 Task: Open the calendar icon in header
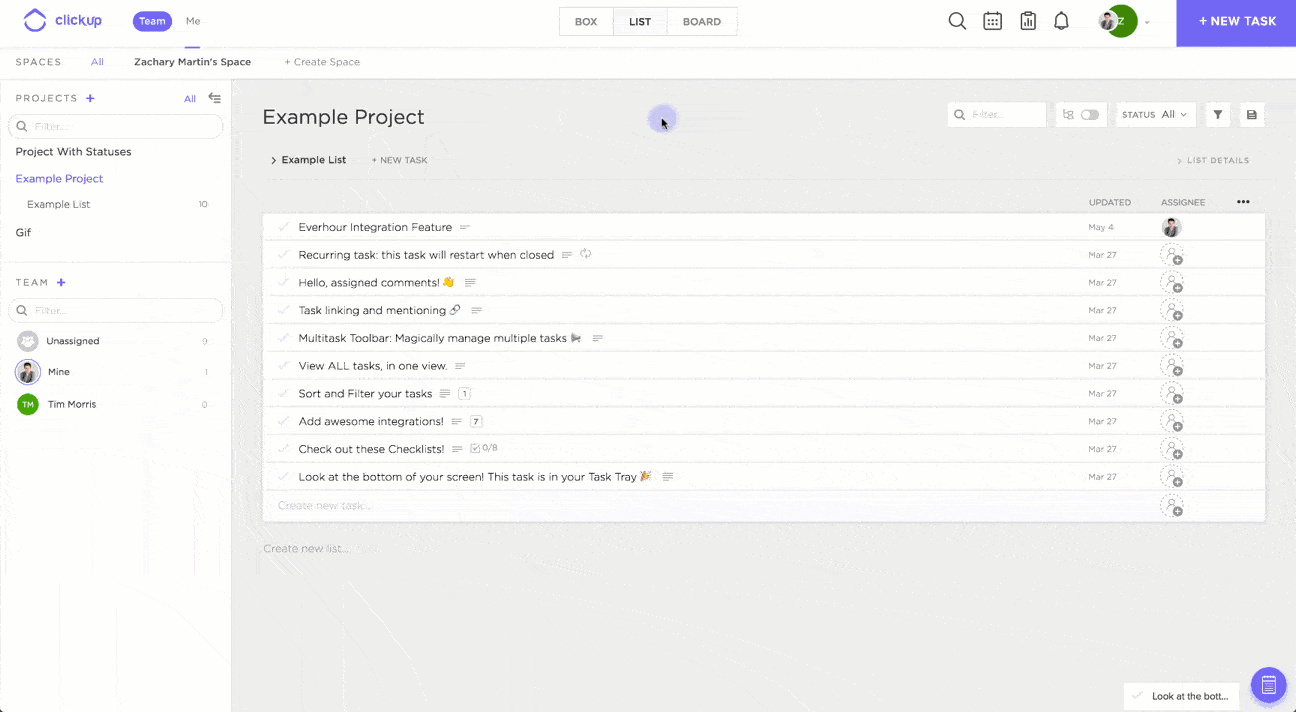(x=992, y=21)
